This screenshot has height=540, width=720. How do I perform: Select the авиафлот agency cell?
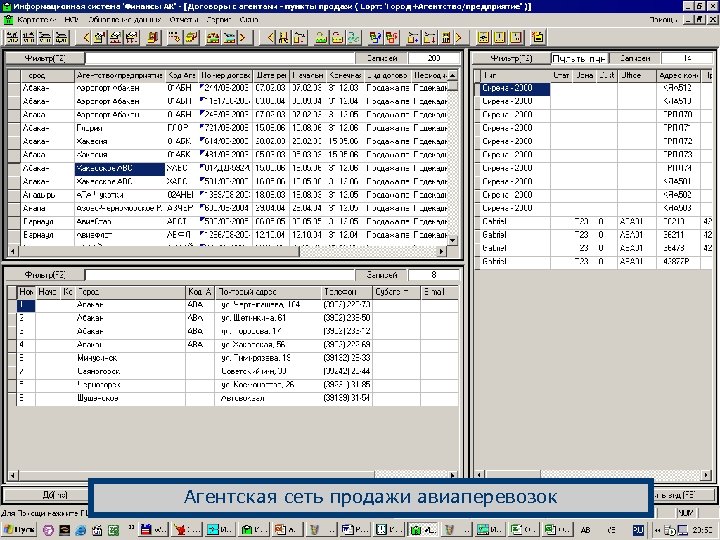[x=119, y=235]
